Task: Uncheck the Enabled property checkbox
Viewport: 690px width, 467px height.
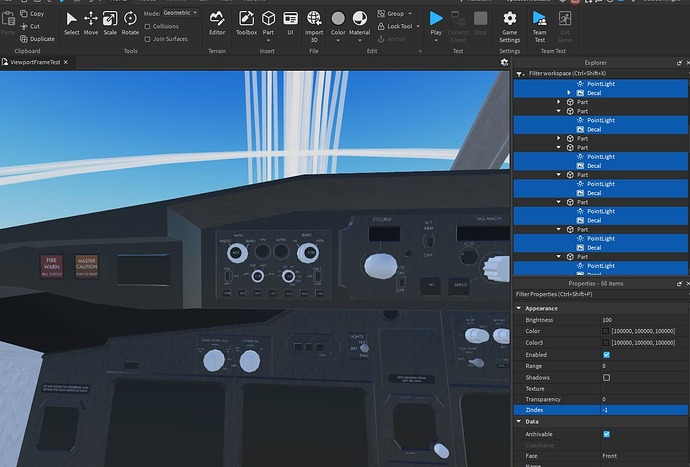Action: [606, 354]
